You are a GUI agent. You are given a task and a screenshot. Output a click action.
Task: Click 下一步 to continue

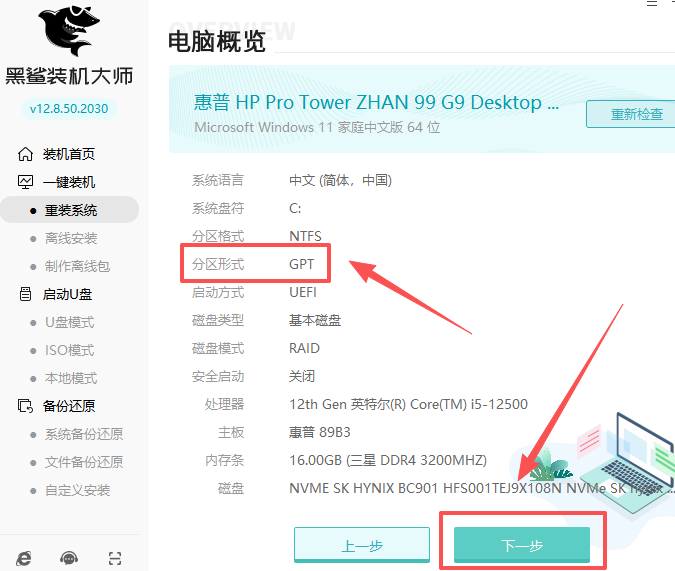tap(522, 545)
